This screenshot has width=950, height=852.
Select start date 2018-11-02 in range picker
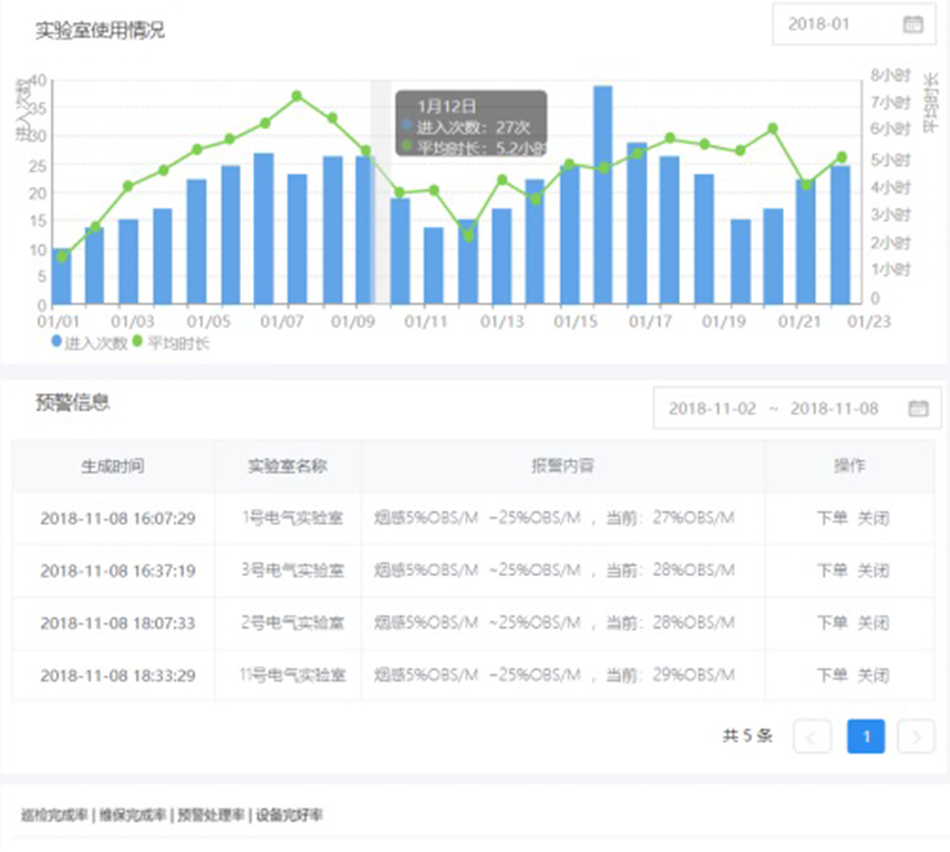(712, 408)
